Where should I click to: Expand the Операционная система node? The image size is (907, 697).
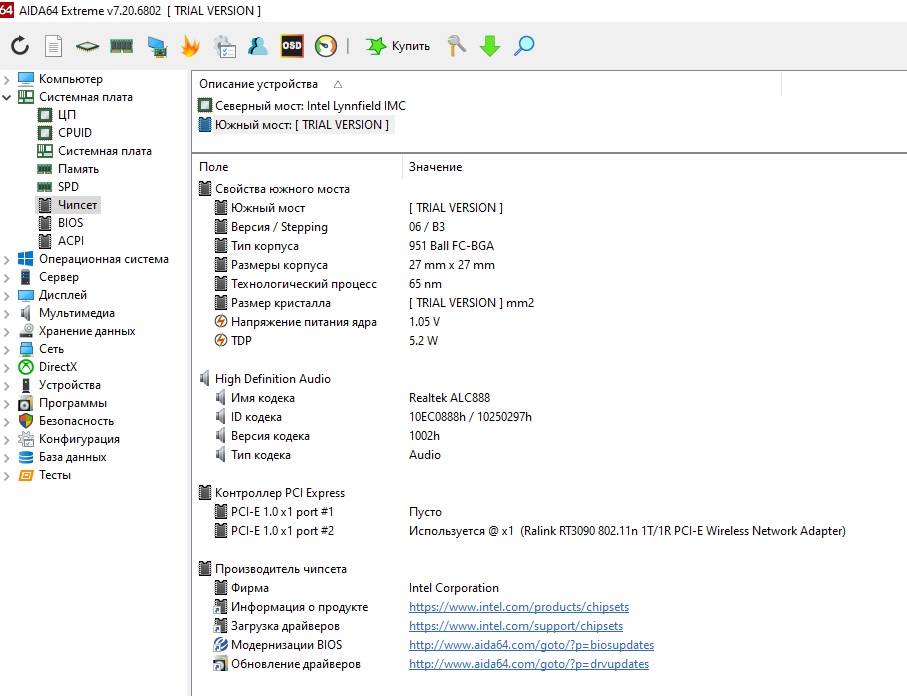click(x=7, y=260)
